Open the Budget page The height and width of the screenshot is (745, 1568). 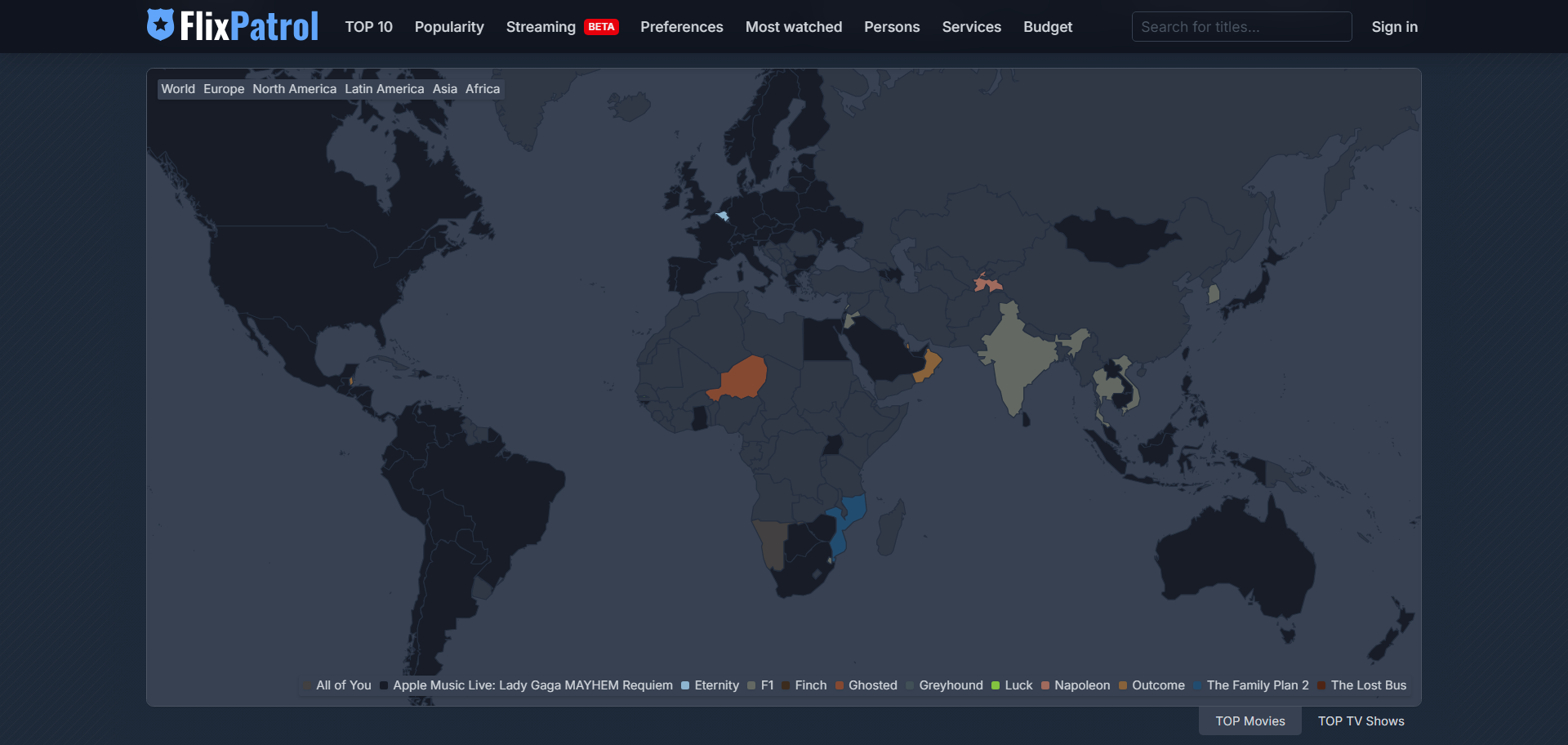[1048, 27]
